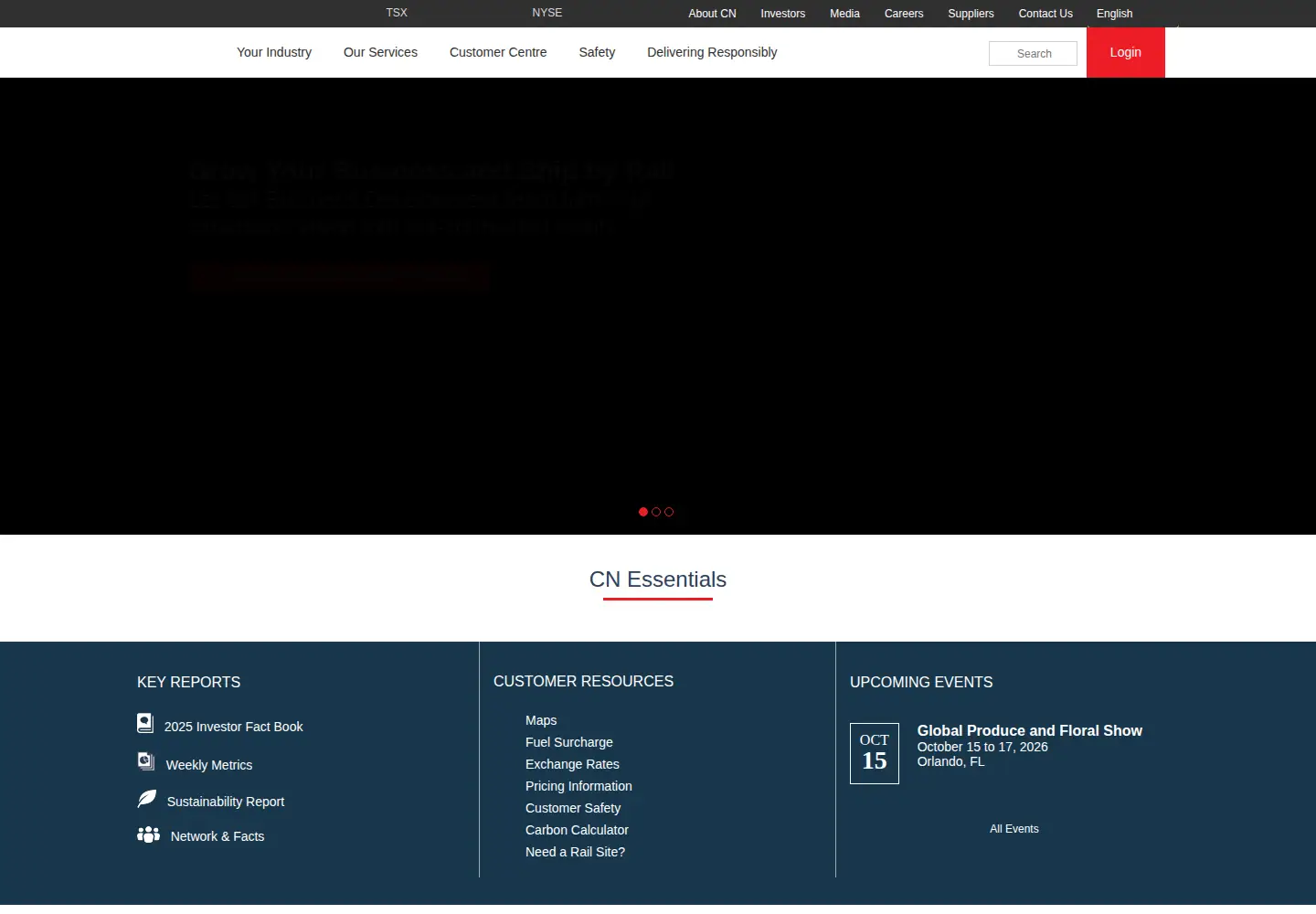Open Network & Facts link

(x=218, y=836)
